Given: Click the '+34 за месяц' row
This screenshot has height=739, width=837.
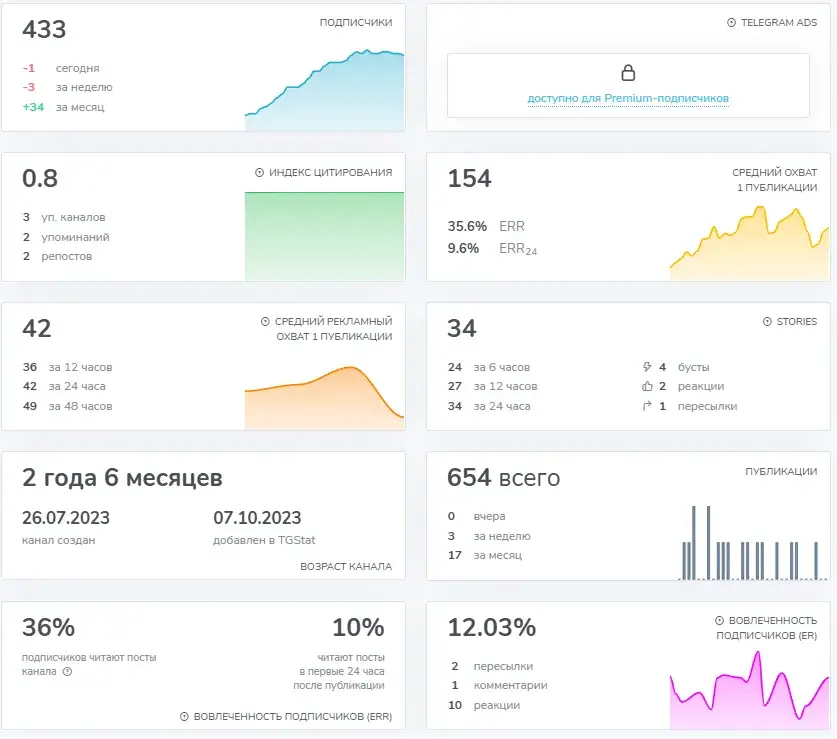Looking at the screenshot, I should [63, 107].
